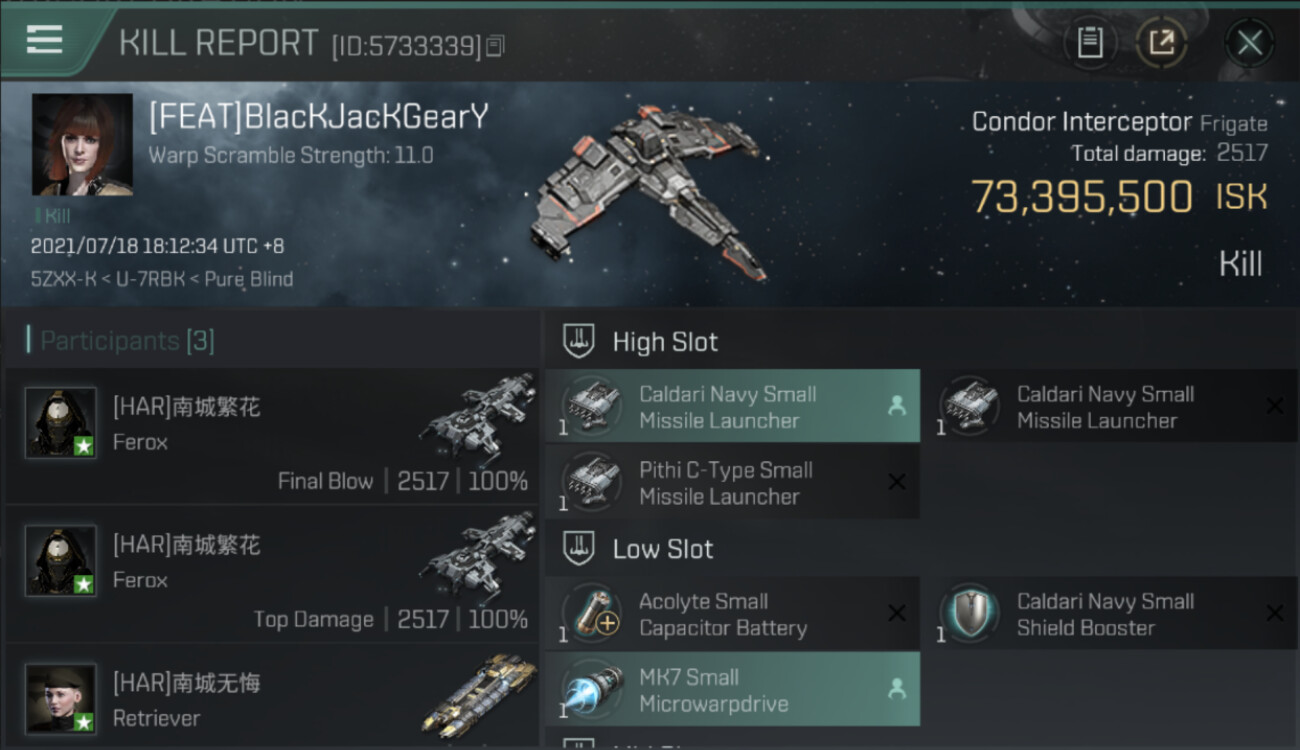Open the hamburger menu
This screenshot has width=1300, height=750.
click(x=44, y=40)
